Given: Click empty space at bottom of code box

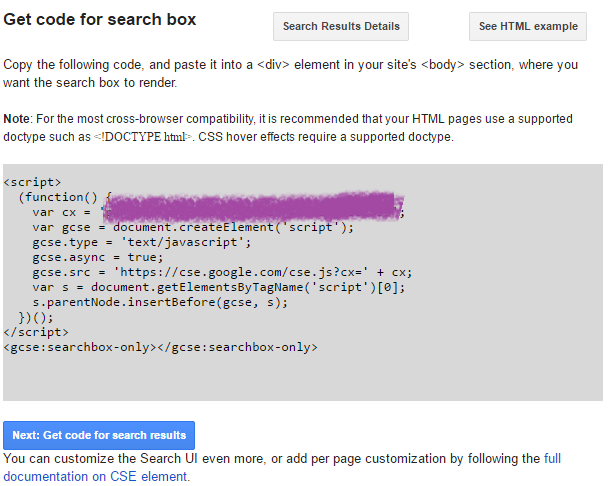Looking at the screenshot, I should tap(300, 380).
